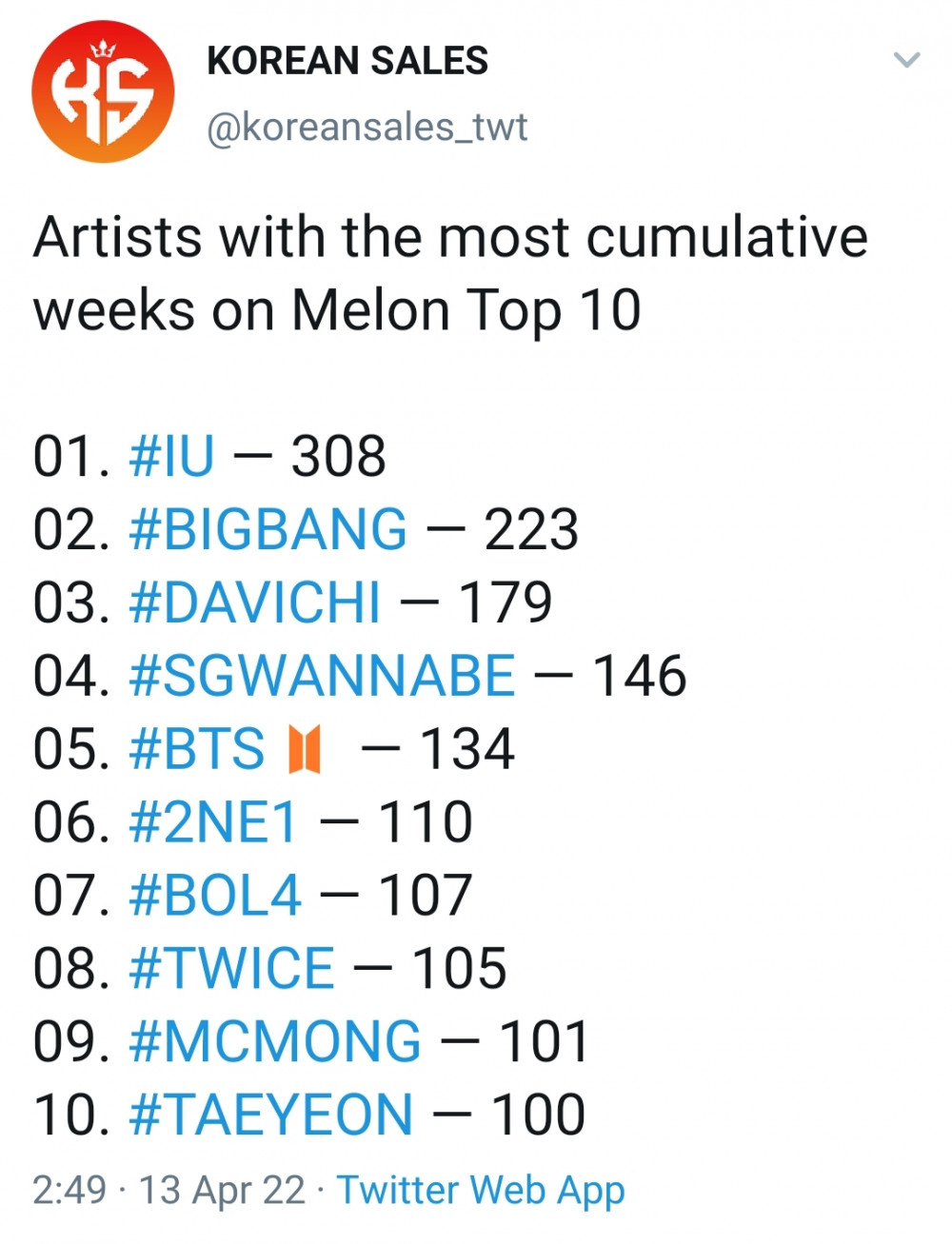
Task: Open the #BTS hashtag
Action: pyautogui.click(x=196, y=749)
